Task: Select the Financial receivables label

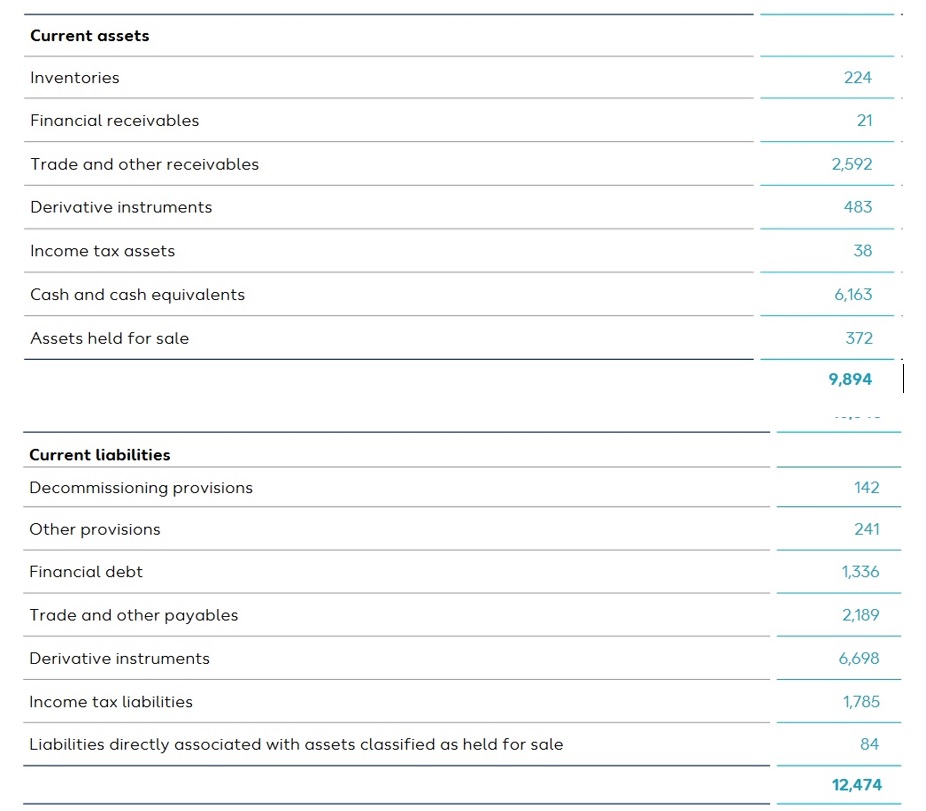Action: click(x=114, y=121)
